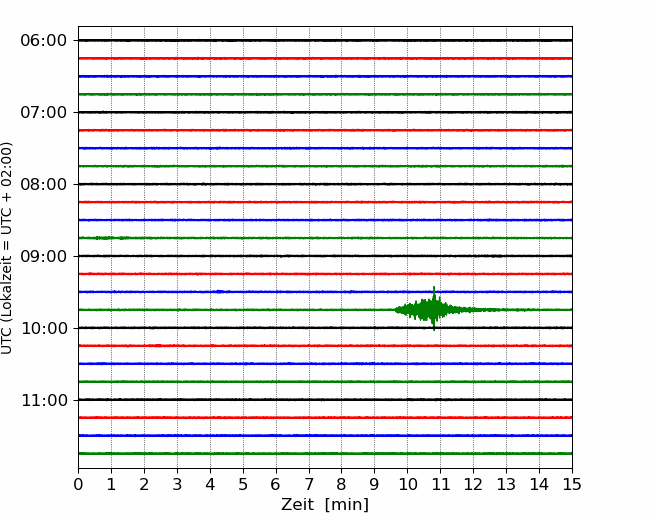
Task: Click the x-axis tick label 12
Action: tap(473, 484)
